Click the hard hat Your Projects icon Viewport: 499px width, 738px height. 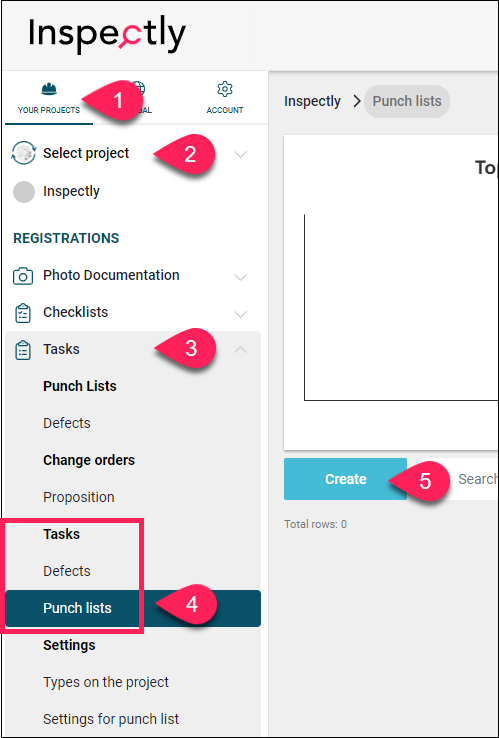point(49,88)
